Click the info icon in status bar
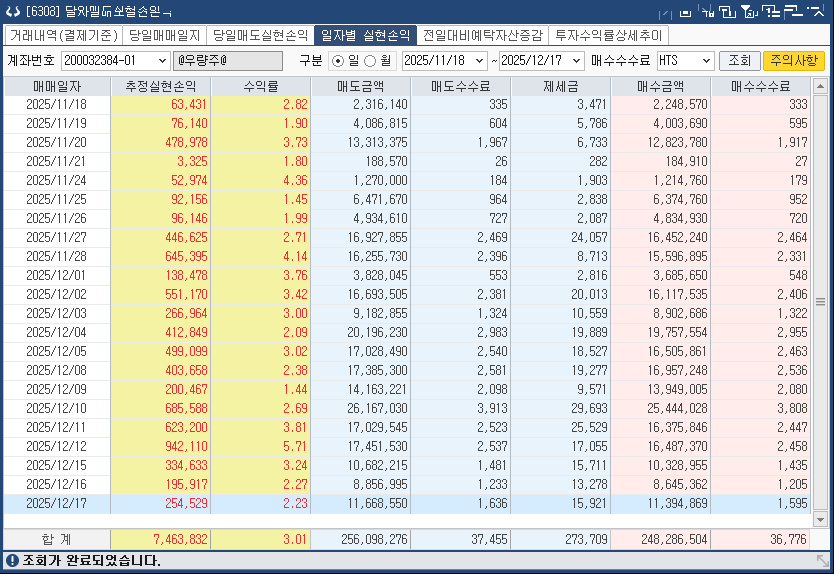 coord(11,561)
